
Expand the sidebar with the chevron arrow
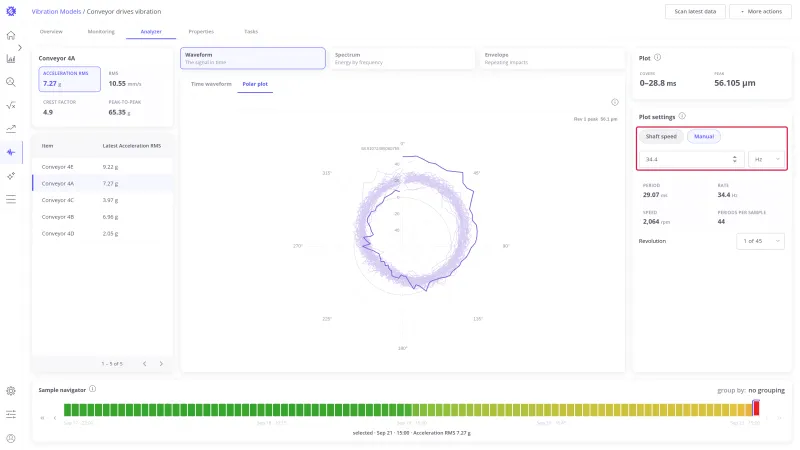[20, 47]
